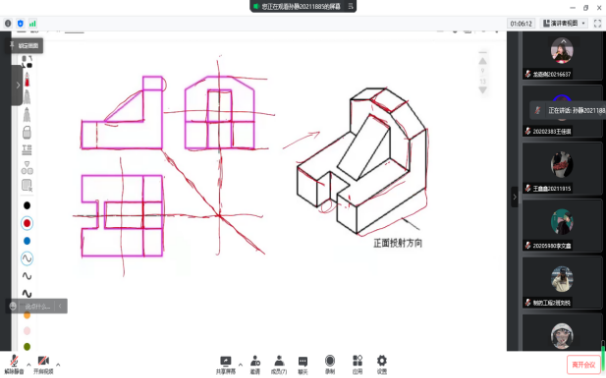Click the pinned-view label button
This screenshot has width=606, height=378.
point(24,46)
